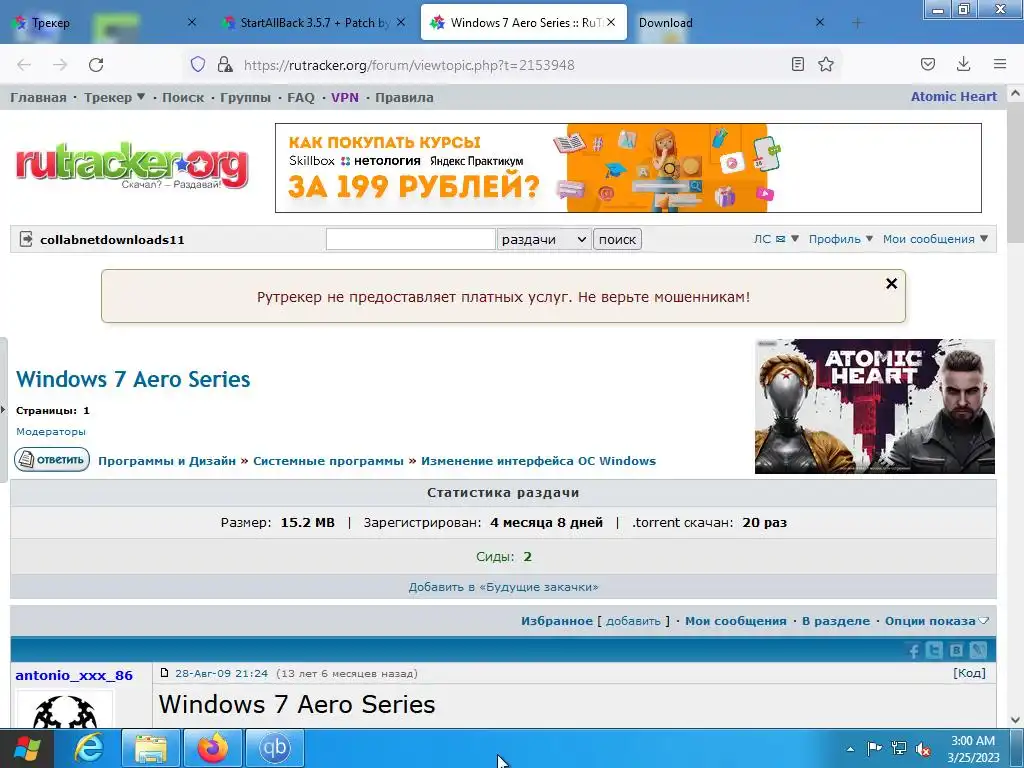The width and height of the screenshot is (1024, 768).
Task: Open Изменение интерфейса ОС Windows breadcrumb
Action: click(x=538, y=460)
